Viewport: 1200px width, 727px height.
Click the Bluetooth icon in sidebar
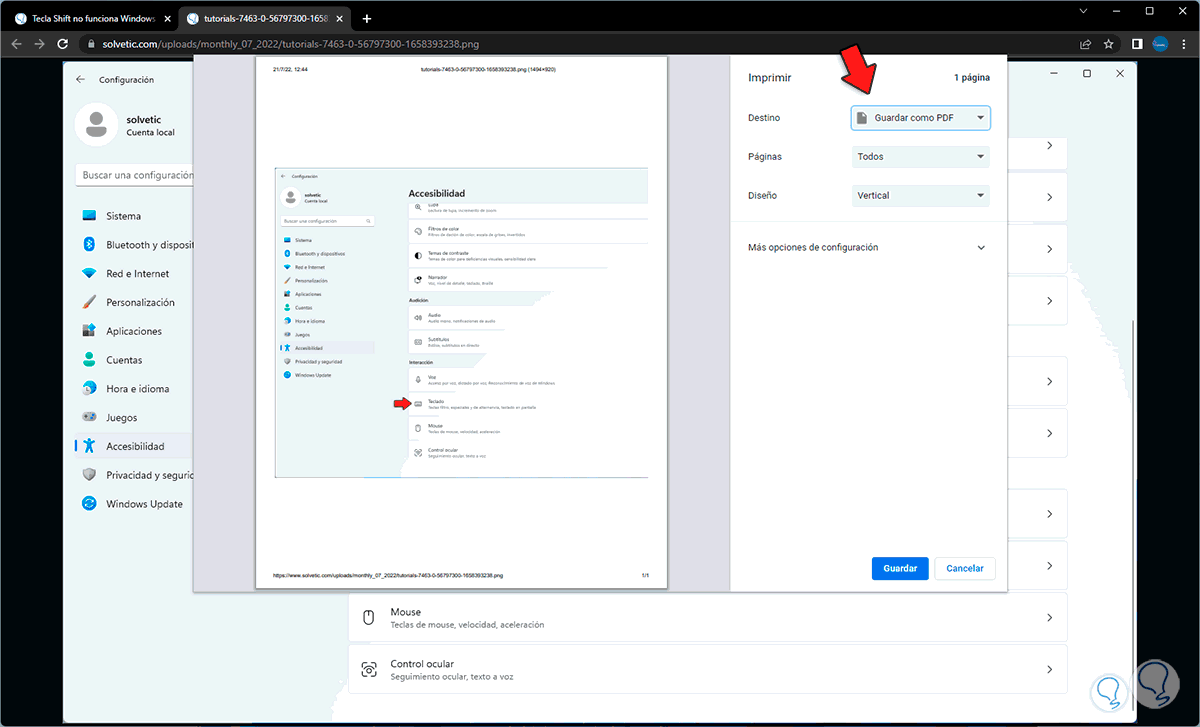pos(89,245)
